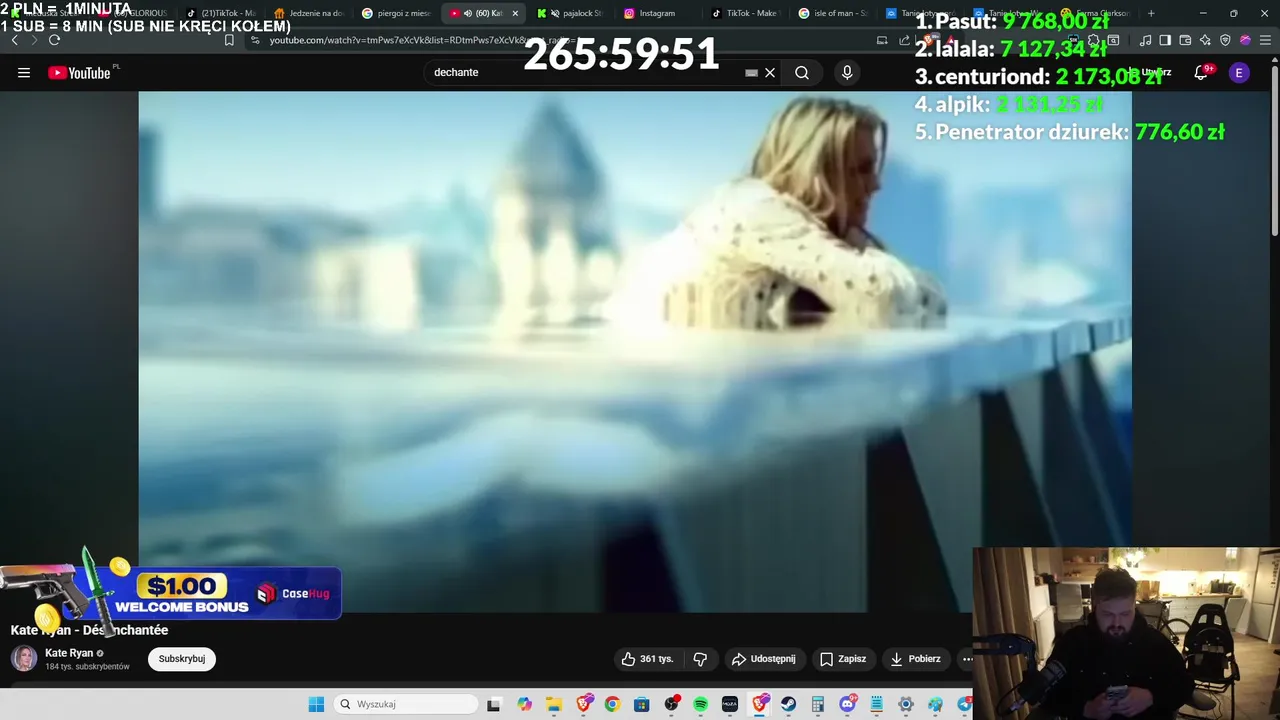Open the on-screen keyboard in search box
This screenshot has width=1280, height=720.
point(751,73)
